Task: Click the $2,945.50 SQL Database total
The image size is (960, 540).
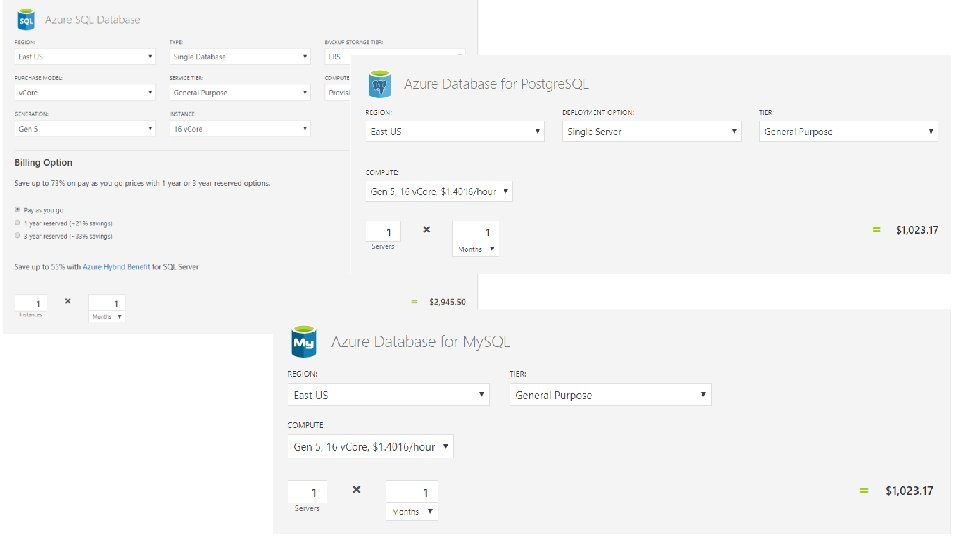Action: [x=447, y=302]
